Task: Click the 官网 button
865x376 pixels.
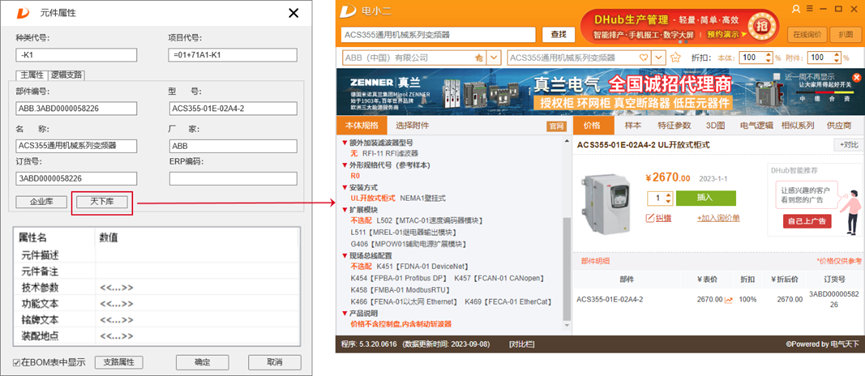Action: click(556, 126)
